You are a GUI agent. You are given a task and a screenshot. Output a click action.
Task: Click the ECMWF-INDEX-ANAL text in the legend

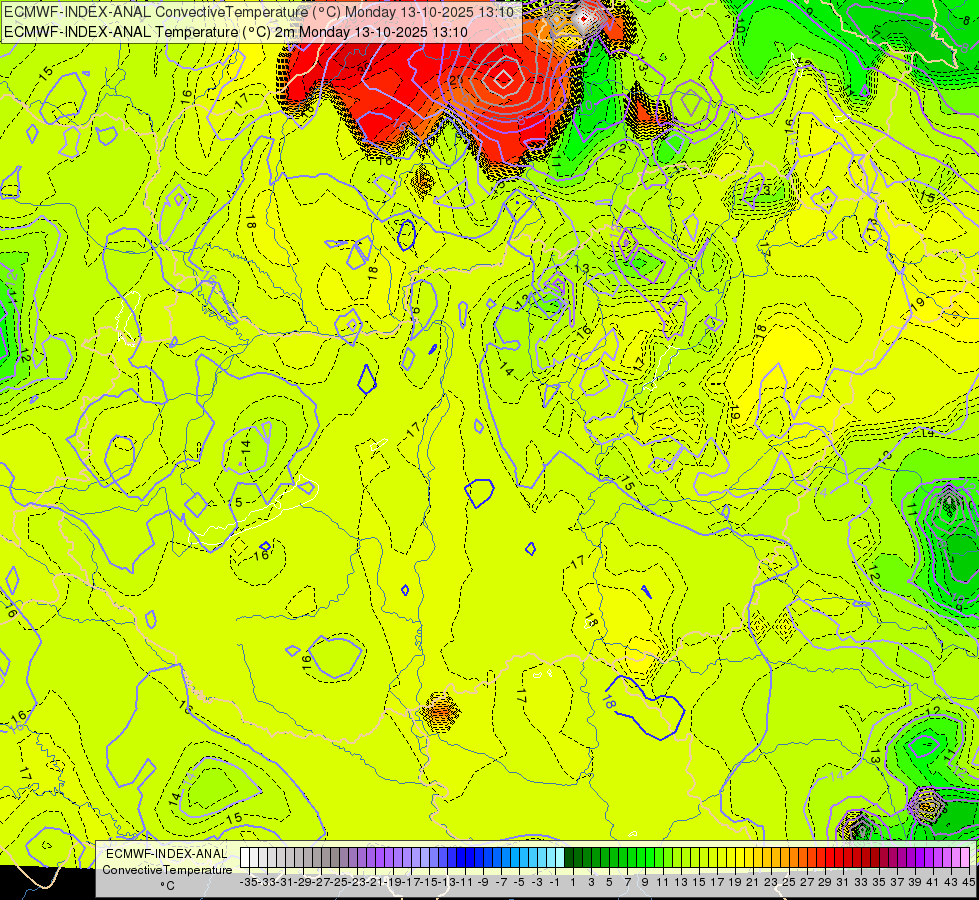tap(167, 853)
